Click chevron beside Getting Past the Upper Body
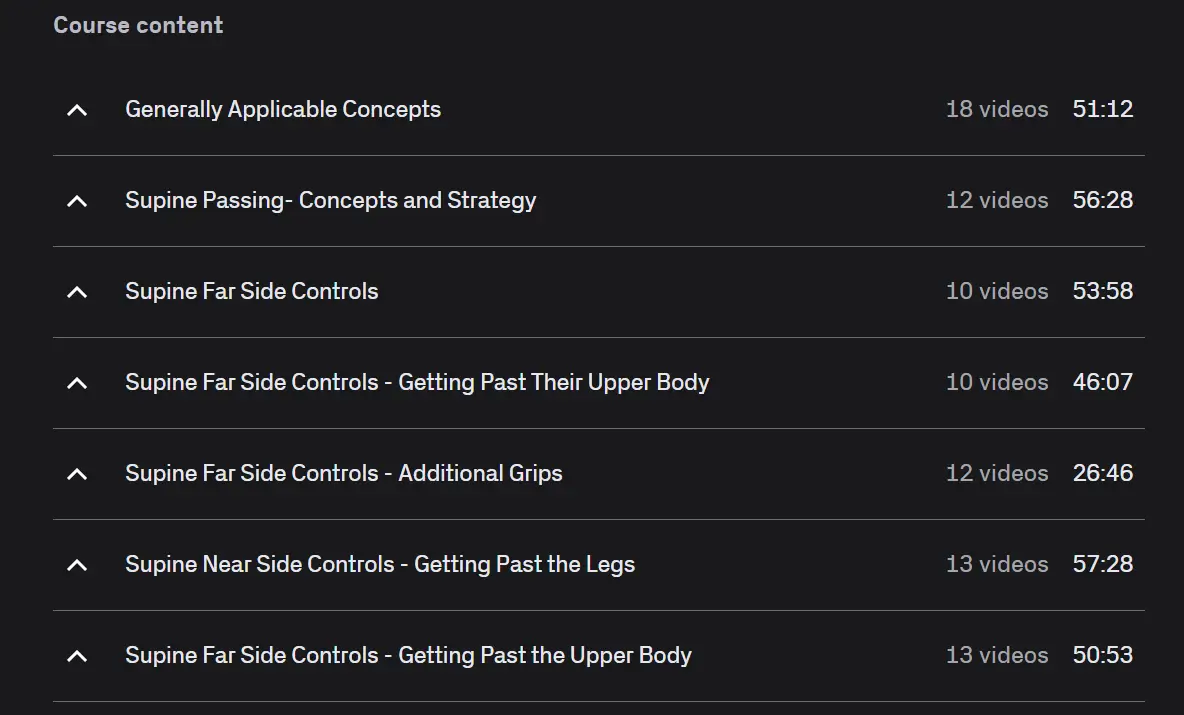 (x=77, y=656)
